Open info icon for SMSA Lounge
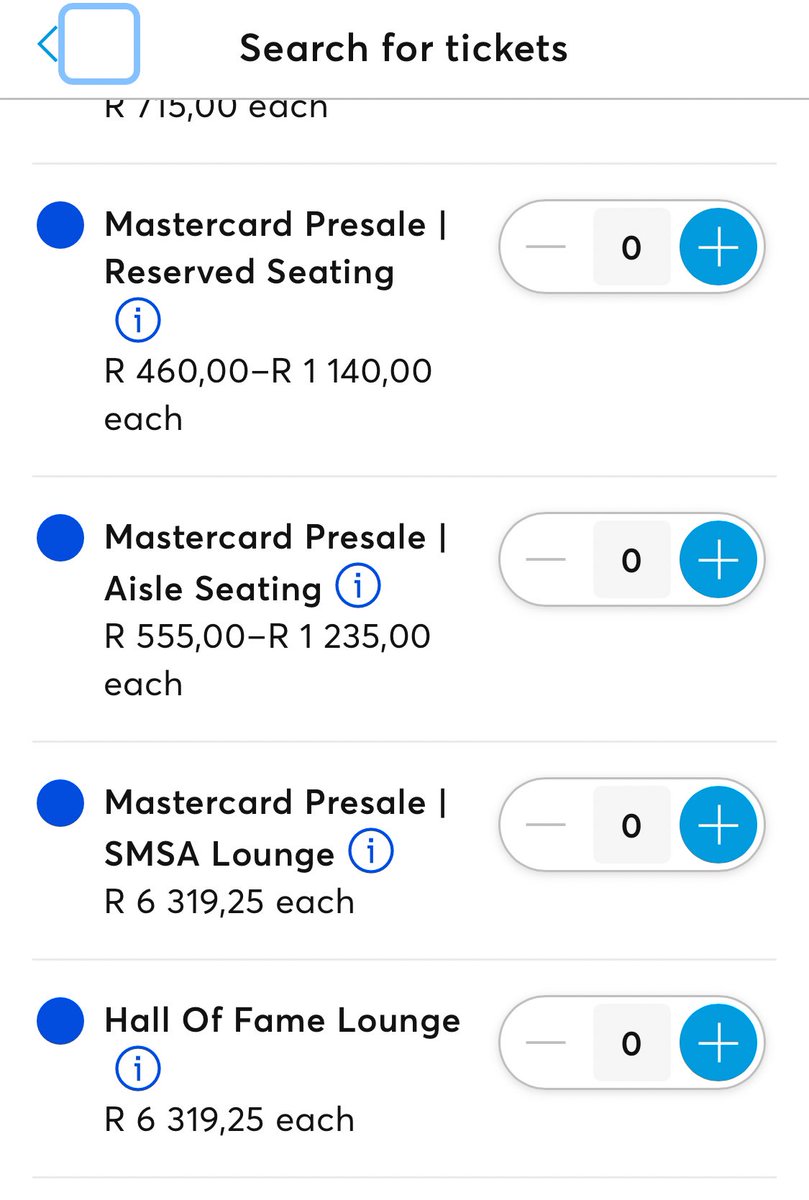The width and height of the screenshot is (809, 1200). (x=370, y=852)
